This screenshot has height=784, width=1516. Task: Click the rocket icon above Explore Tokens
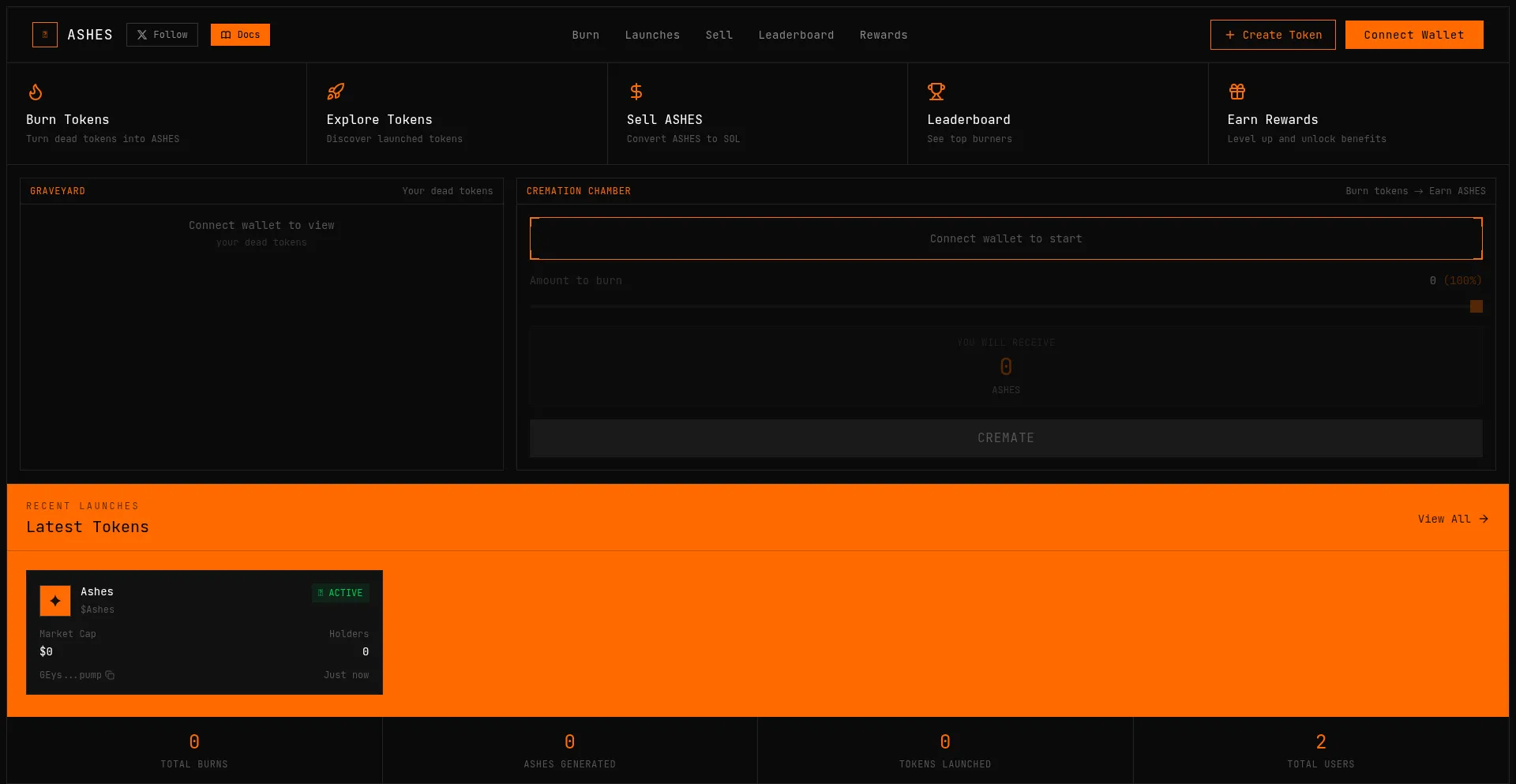coord(336,92)
